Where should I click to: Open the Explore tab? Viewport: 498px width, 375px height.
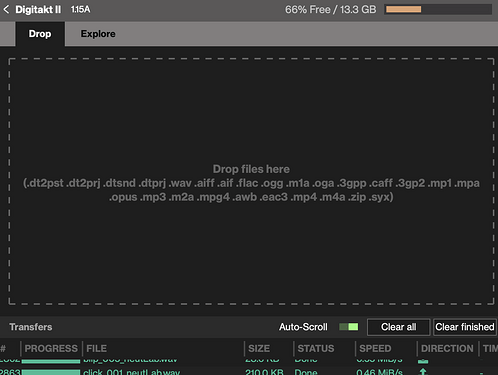tap(98, 34)
